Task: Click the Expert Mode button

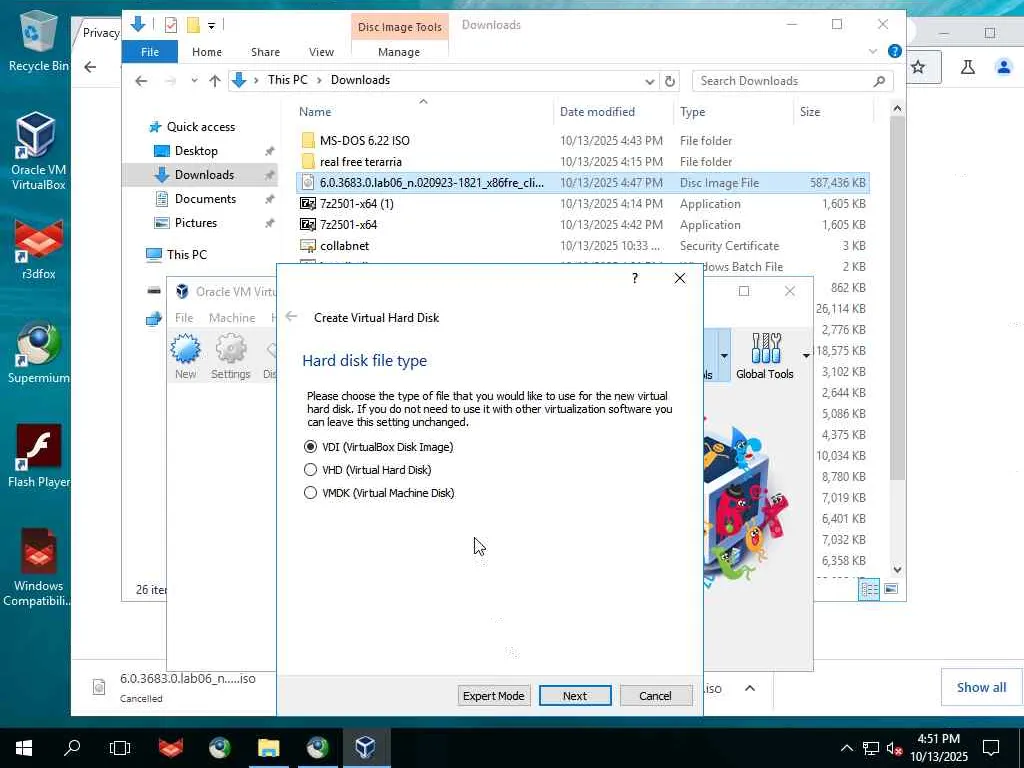Action: (494, 696)
